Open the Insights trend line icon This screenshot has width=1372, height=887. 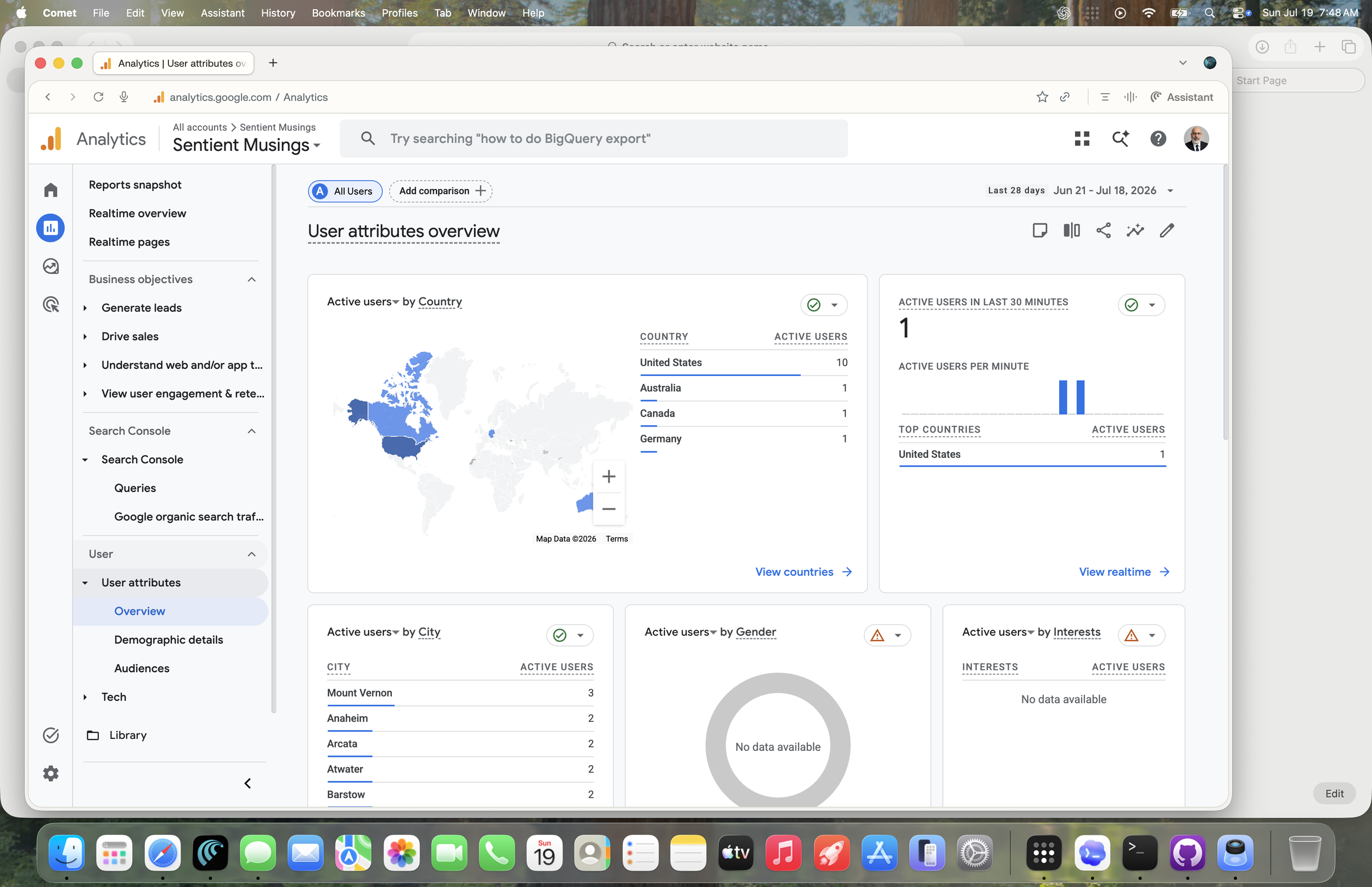tap(1135, 231)
